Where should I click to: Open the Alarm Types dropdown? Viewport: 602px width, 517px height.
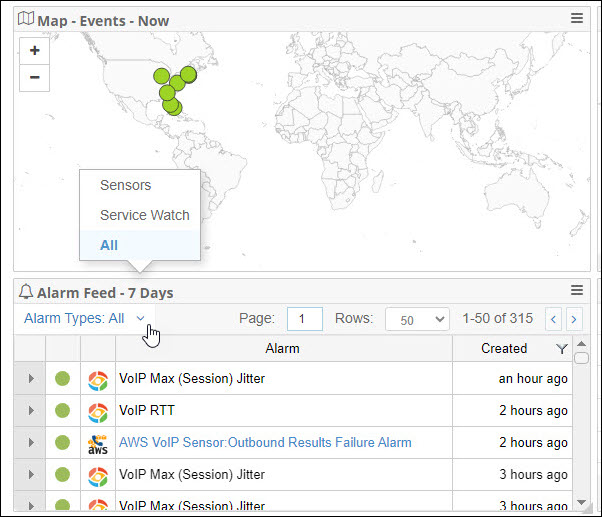click(x=84, y=318)
